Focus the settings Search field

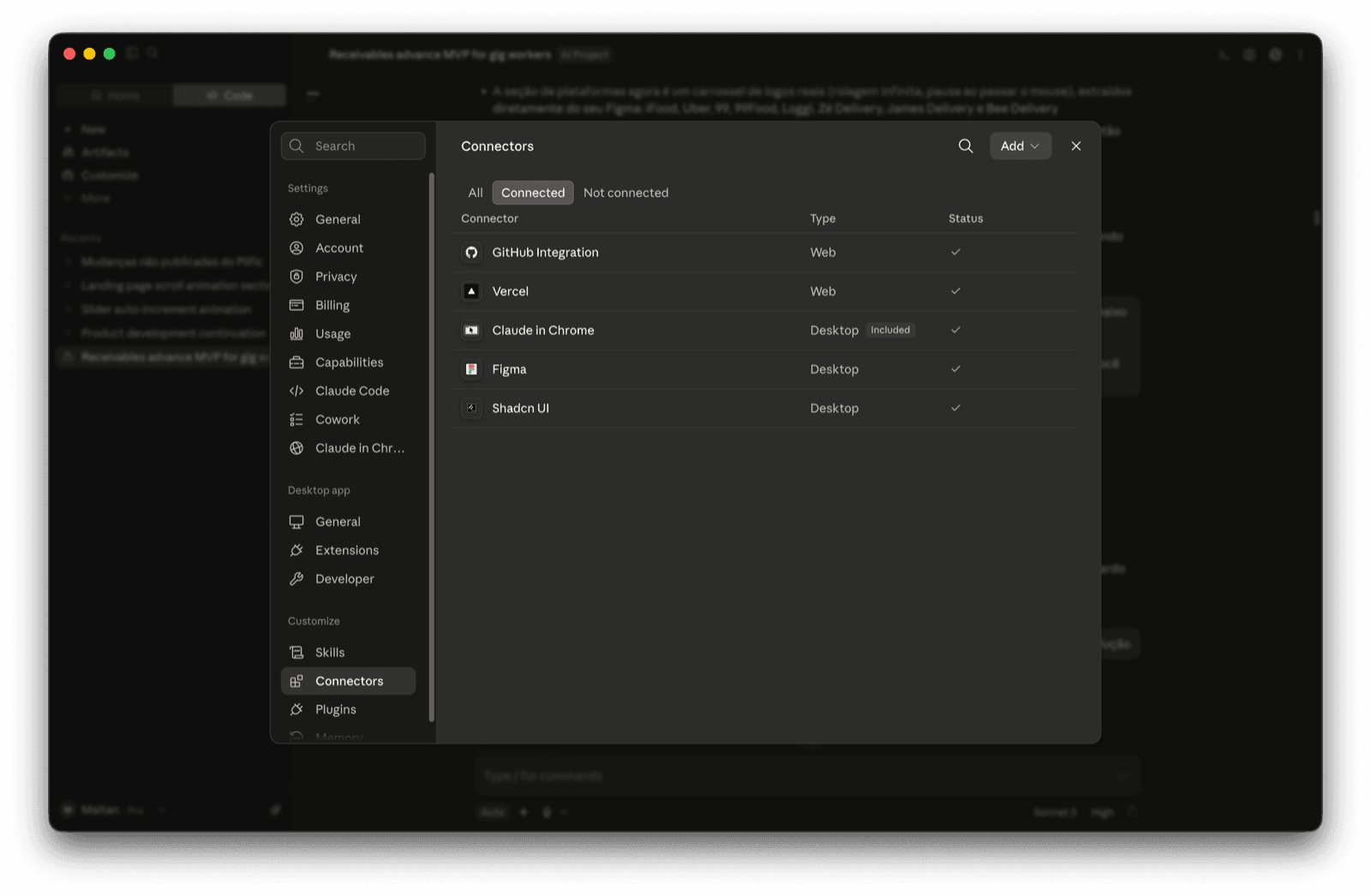point(353,146)
